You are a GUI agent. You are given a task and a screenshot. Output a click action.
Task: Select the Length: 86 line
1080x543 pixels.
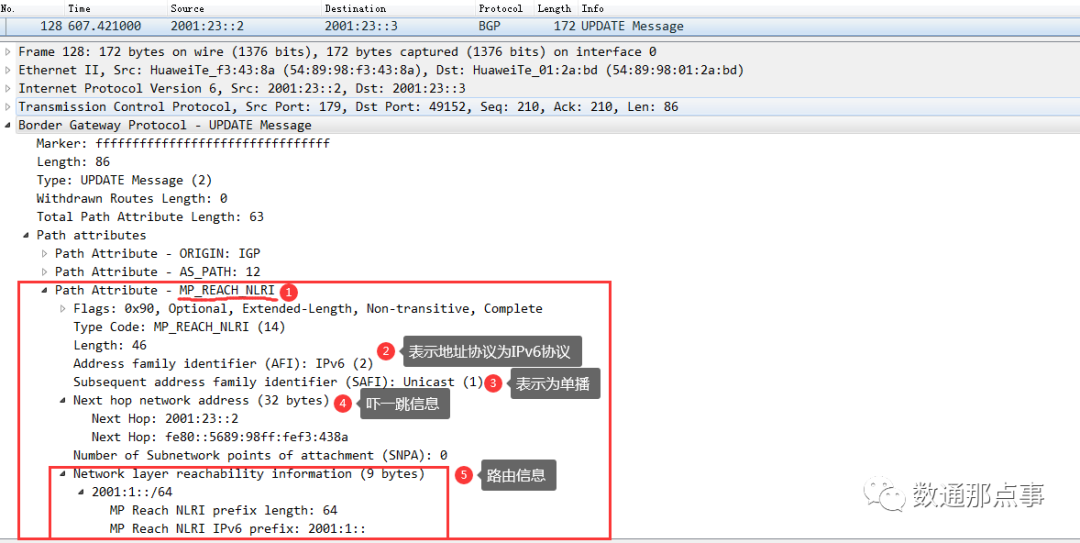73,162
